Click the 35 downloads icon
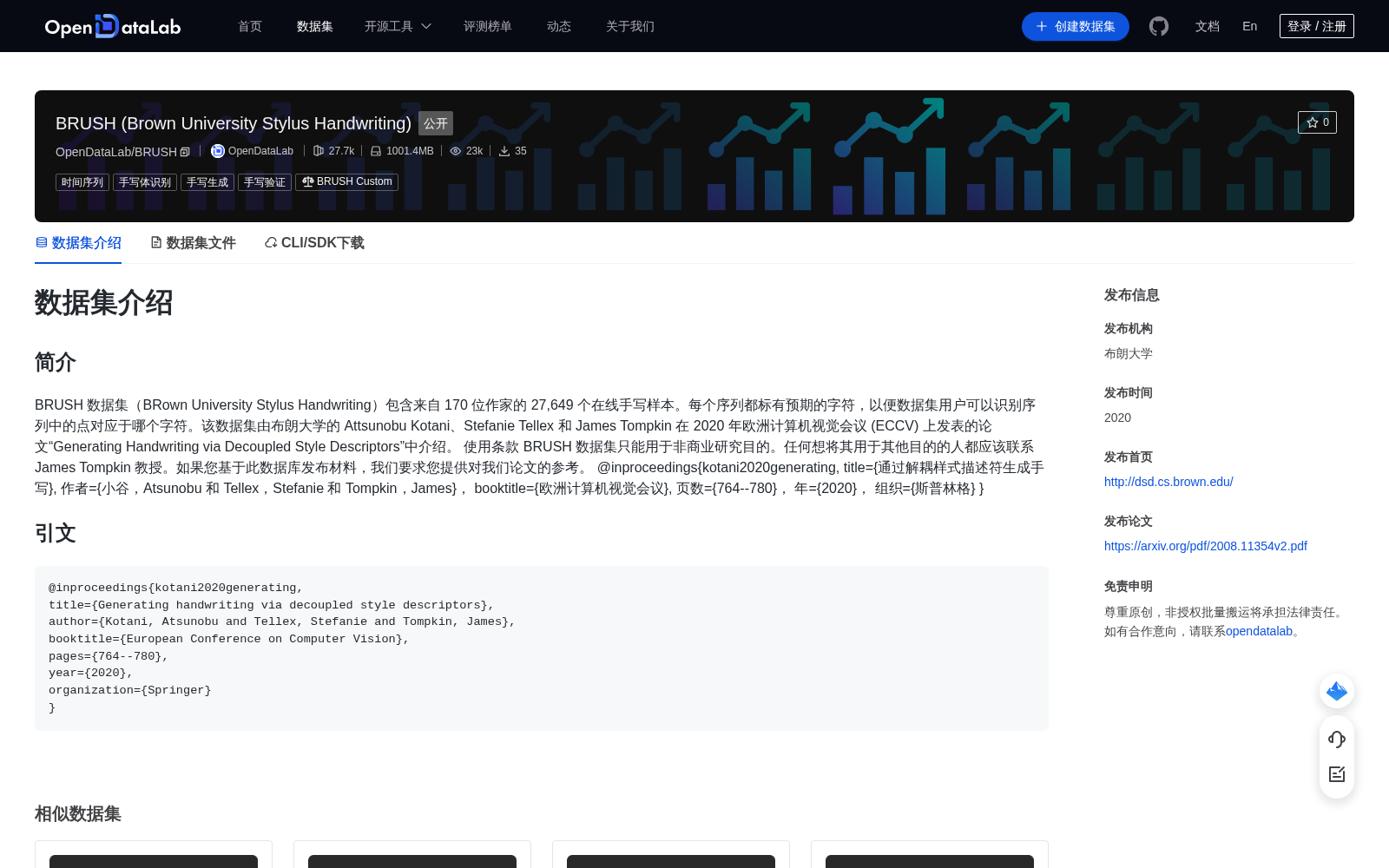This screenshot has height=868, width=1389. tap(504, 151)
